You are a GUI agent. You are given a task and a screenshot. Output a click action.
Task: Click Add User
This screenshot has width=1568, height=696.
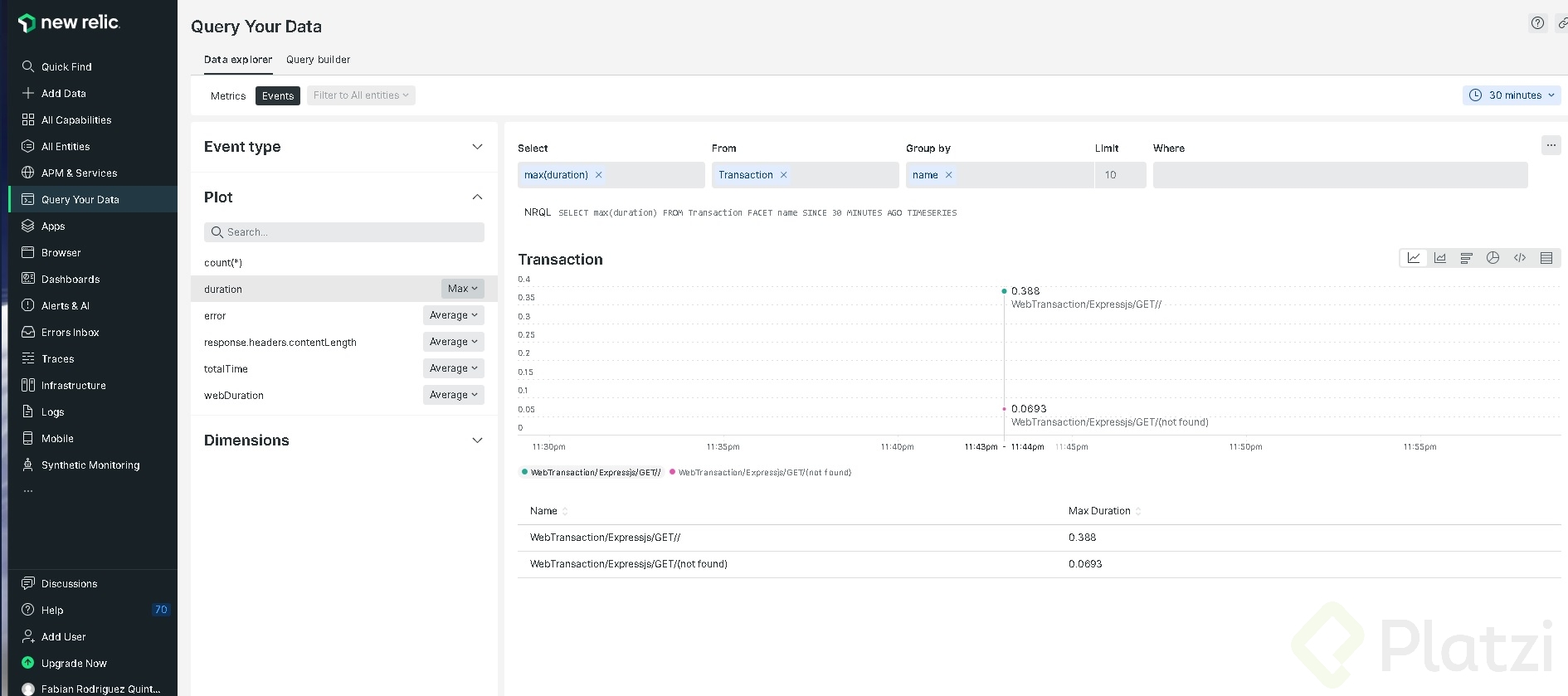click(92, 636)
